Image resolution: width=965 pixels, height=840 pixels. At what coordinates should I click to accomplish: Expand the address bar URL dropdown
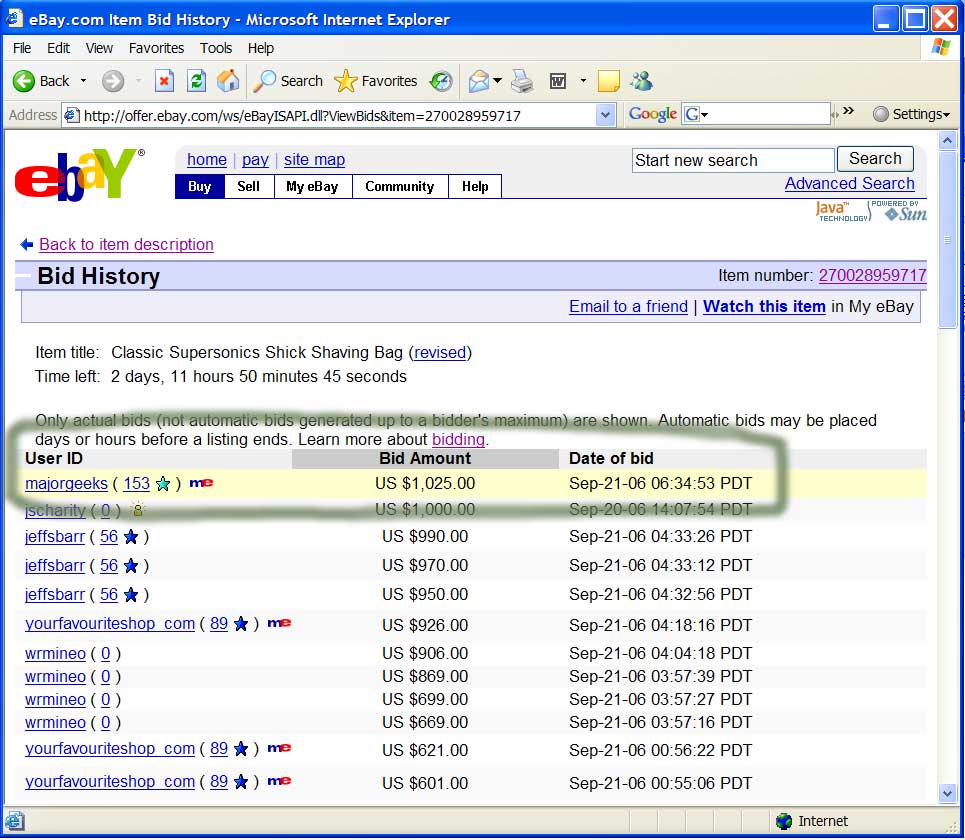point(605,115)
